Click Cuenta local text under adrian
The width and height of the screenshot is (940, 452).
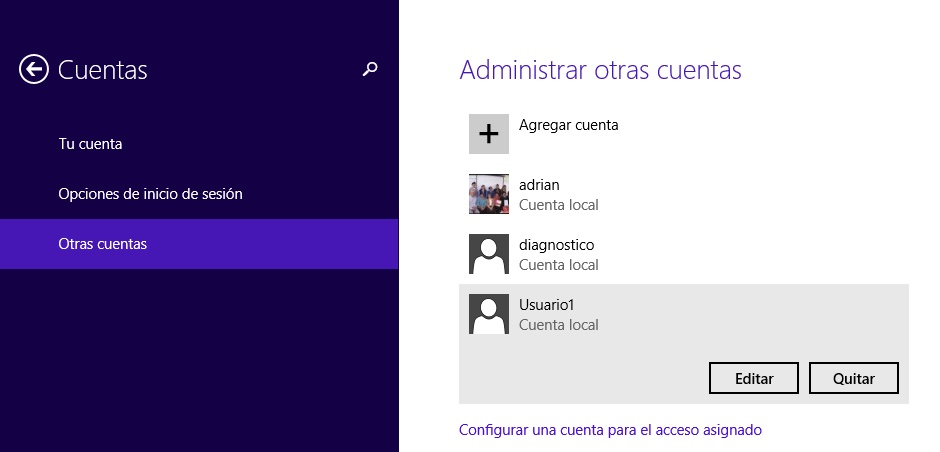(558, 205)
